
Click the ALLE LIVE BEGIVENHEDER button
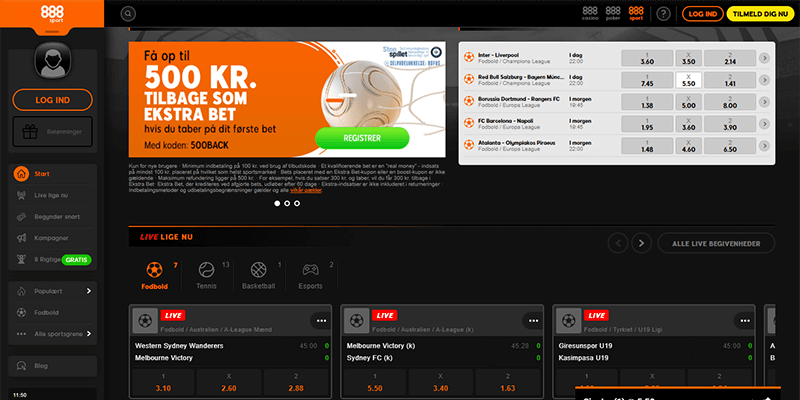point(716,243)
